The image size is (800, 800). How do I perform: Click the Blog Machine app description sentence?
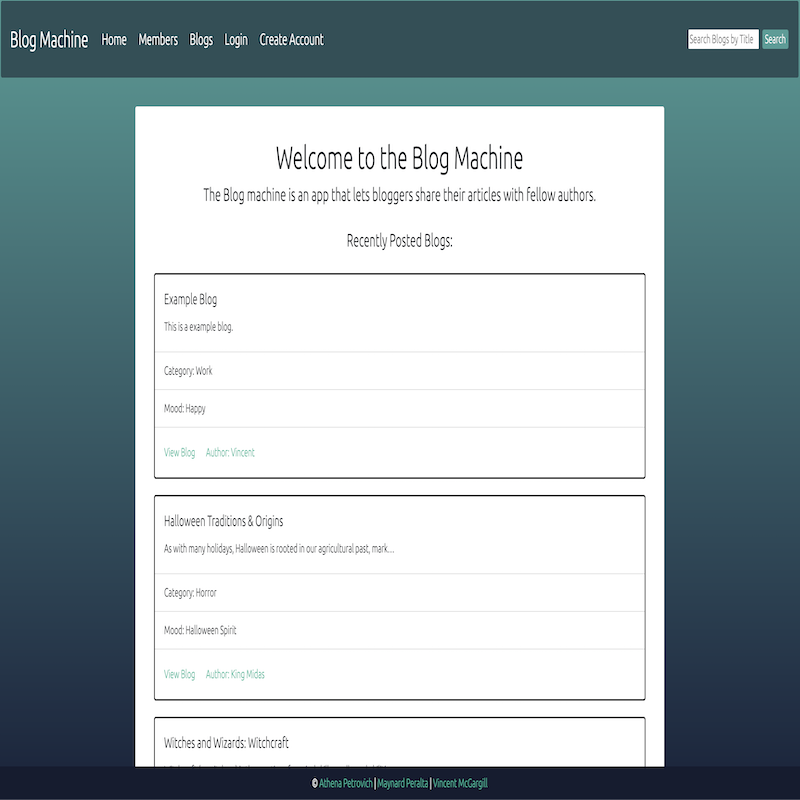click(x=399, y=195)
